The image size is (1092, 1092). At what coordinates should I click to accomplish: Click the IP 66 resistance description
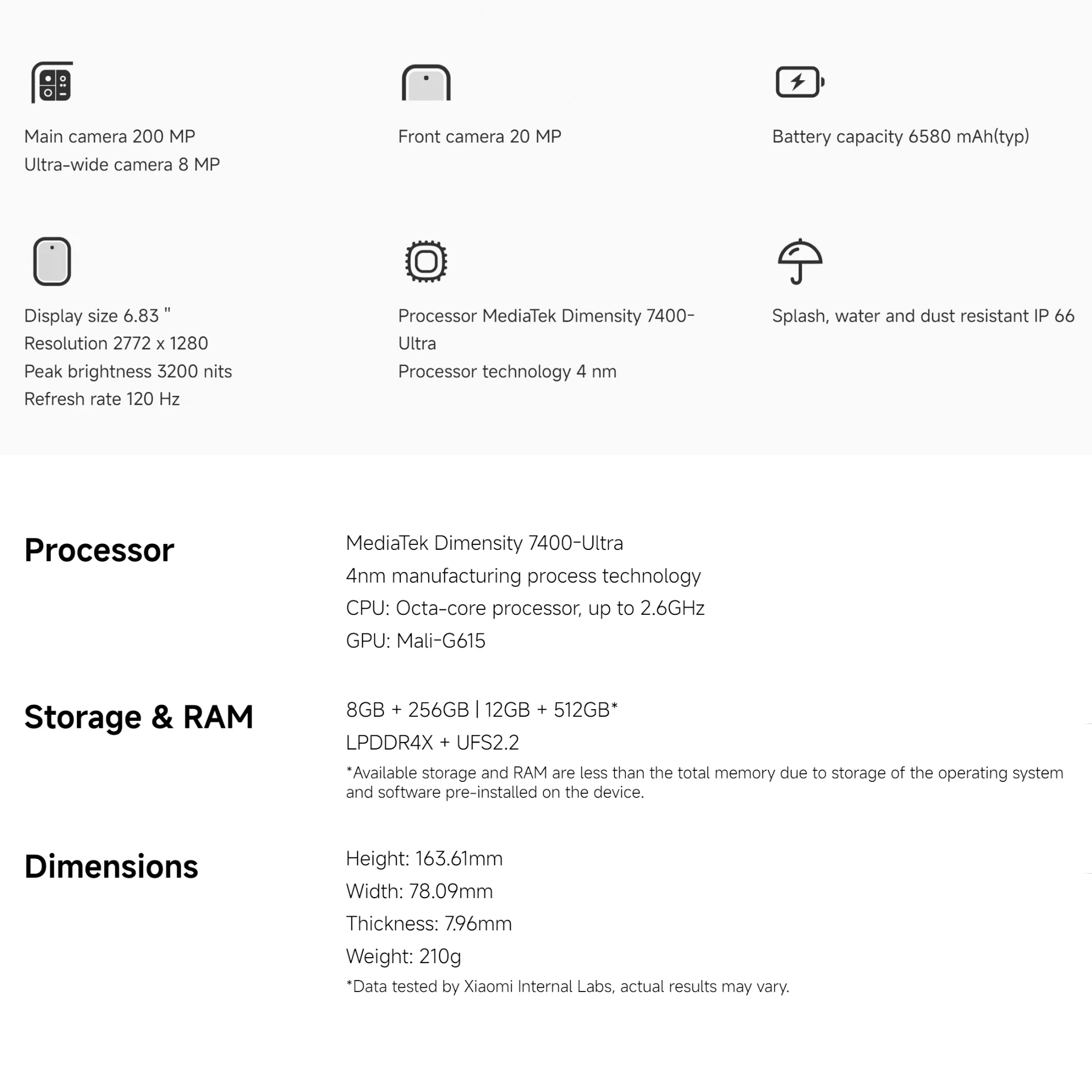[923, 316]
